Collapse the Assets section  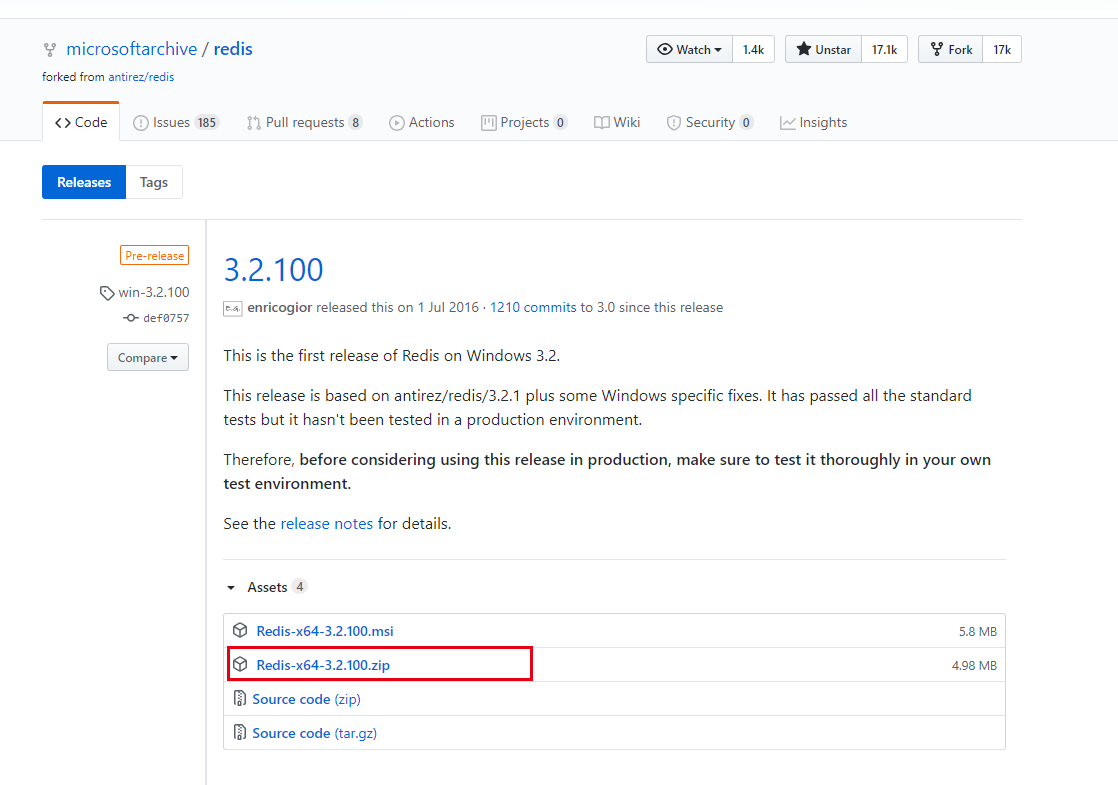click(232, 588)
